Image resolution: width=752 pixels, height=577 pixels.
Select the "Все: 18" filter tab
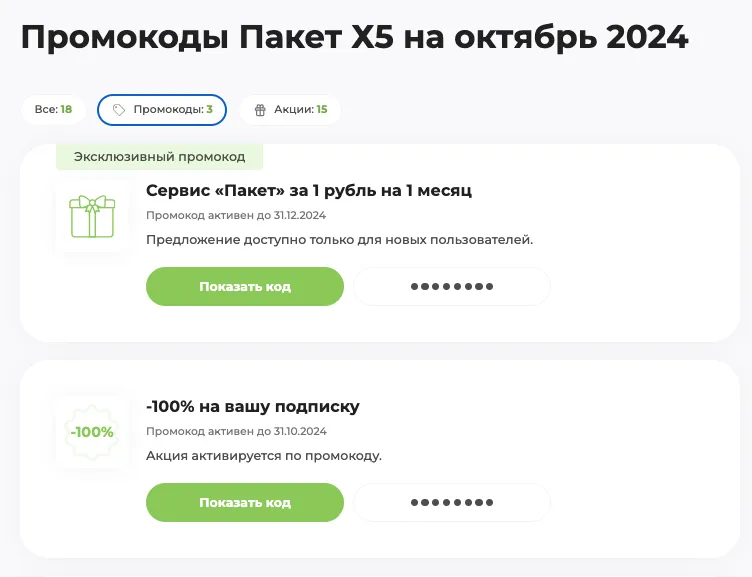(x=53, y=109)
